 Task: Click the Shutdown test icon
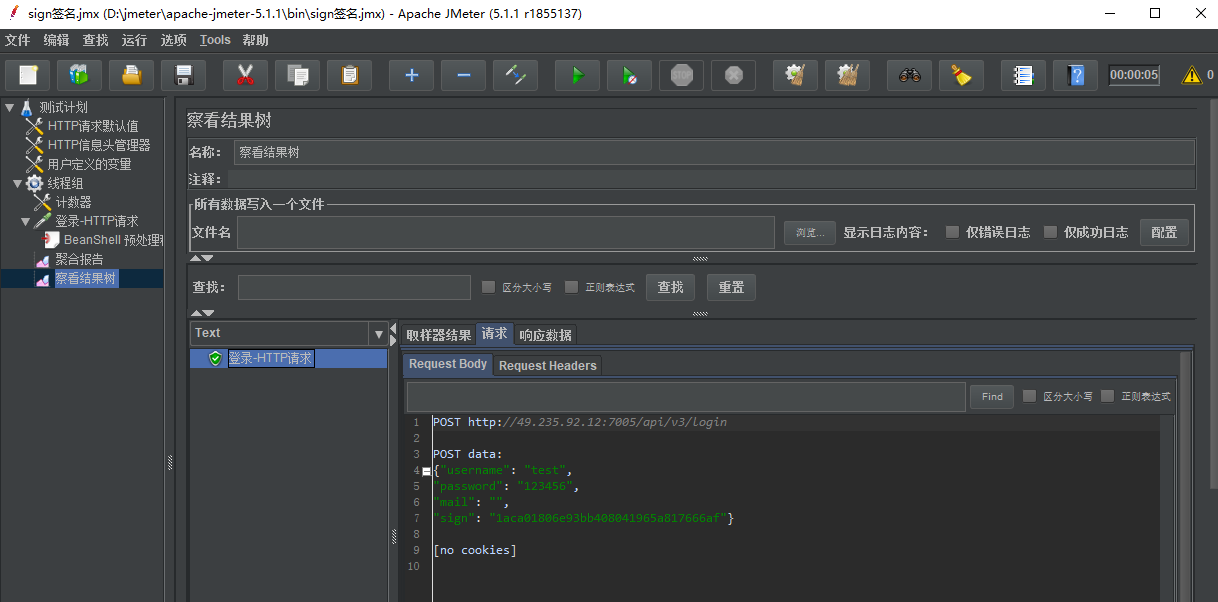[x=733, y=75]
